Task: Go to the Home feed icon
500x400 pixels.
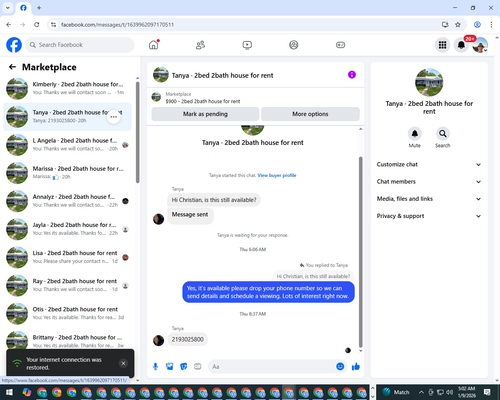Action: coord(154,45)
